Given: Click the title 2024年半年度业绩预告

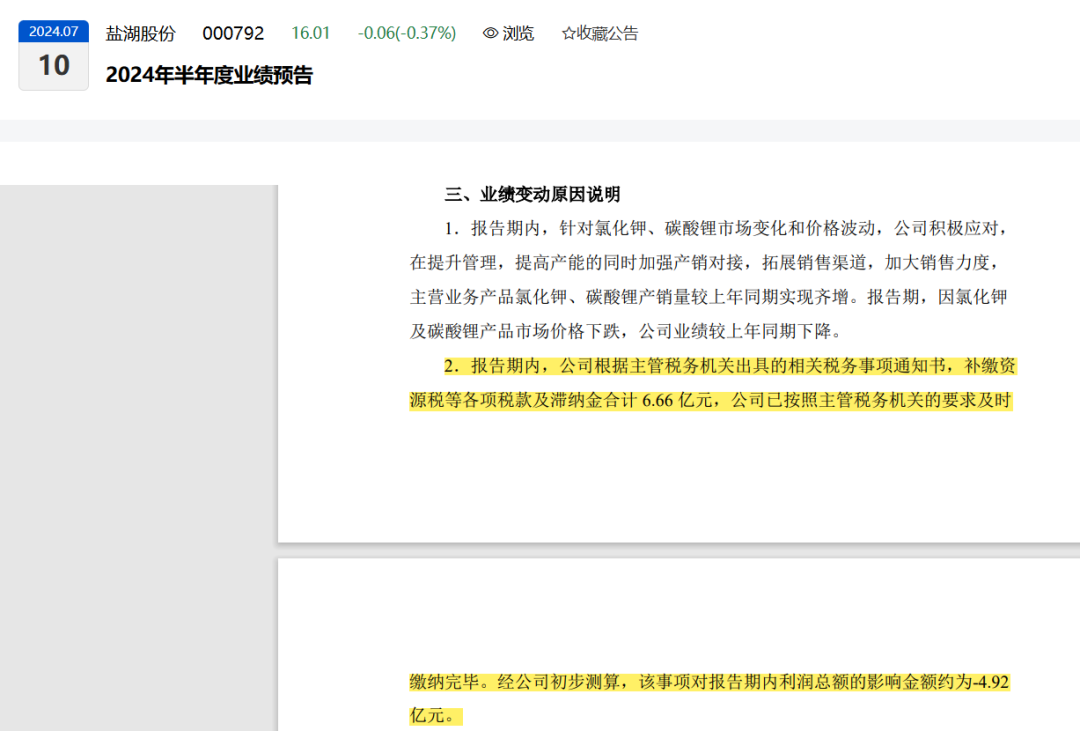Looking at the screenshot, I should 209,75.
